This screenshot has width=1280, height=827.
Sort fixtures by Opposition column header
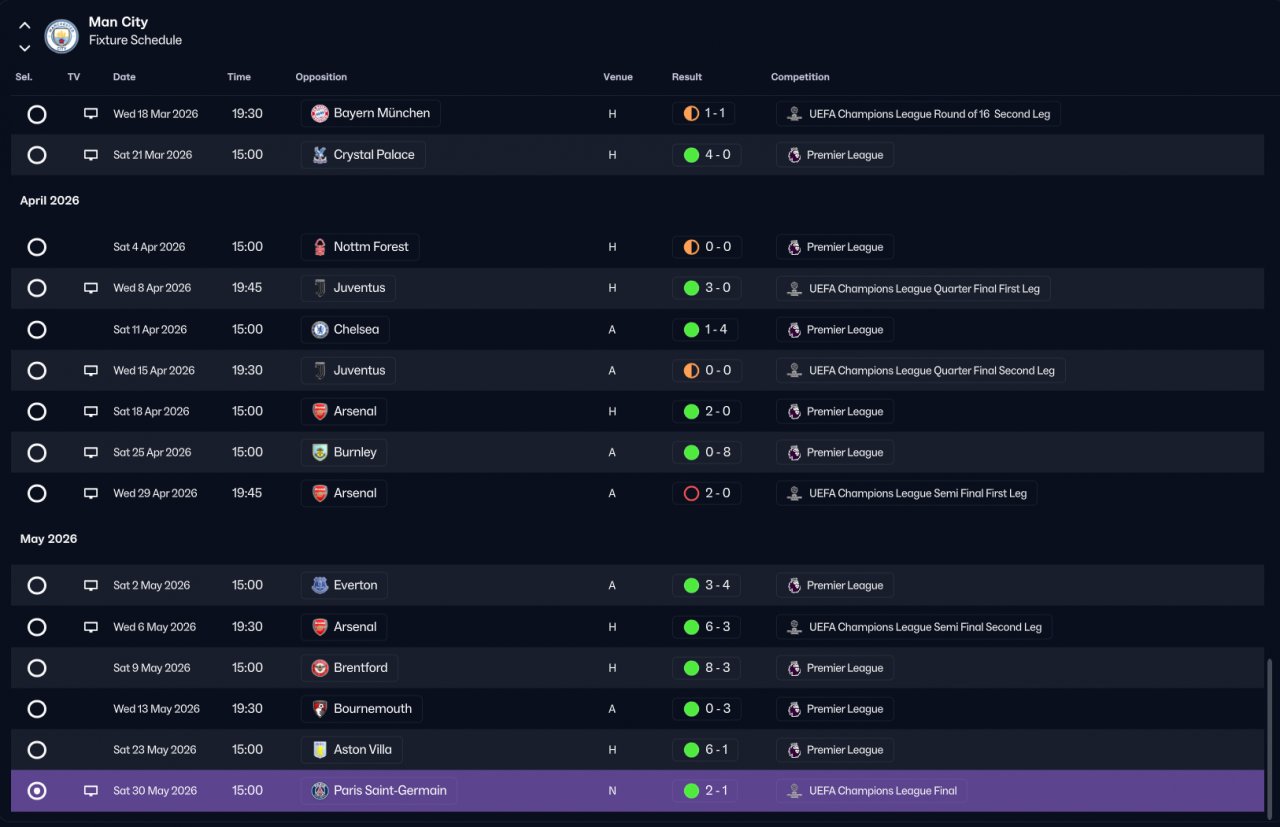[321, 77]
